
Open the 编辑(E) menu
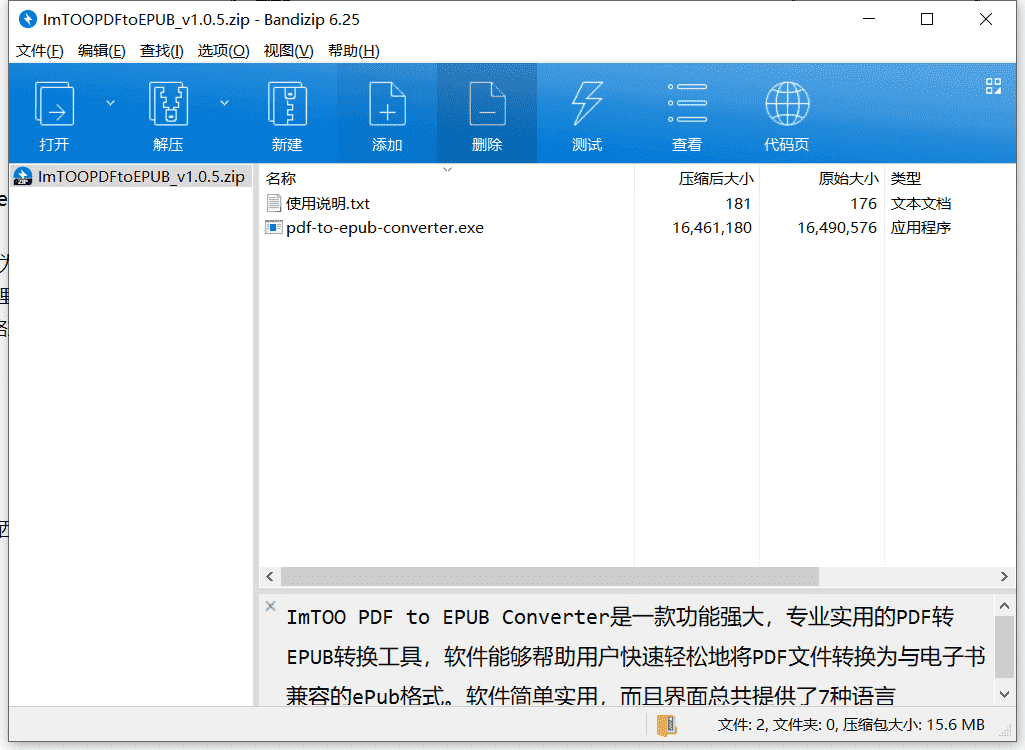pyautogui.click(x=101, y=51)
